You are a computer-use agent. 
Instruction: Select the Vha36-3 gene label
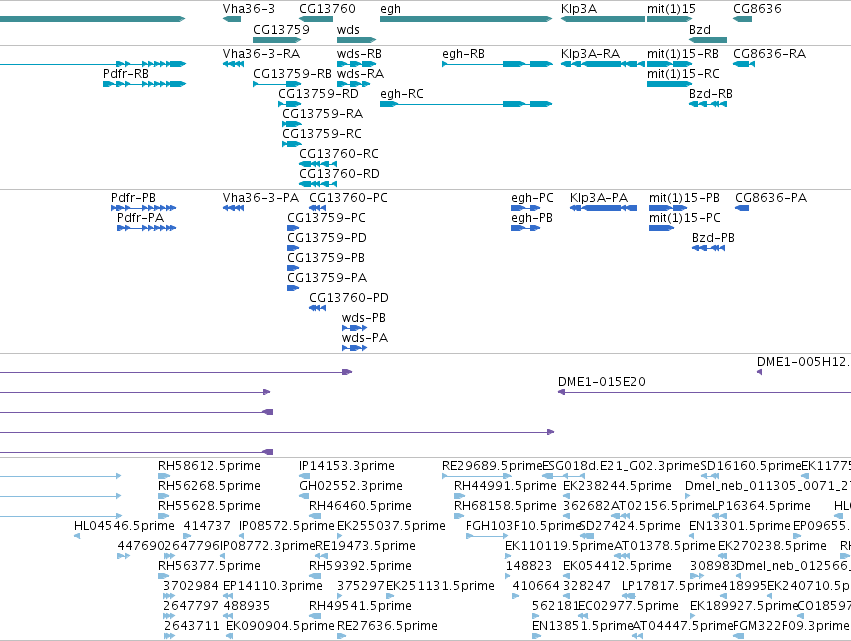coord(249,9)
